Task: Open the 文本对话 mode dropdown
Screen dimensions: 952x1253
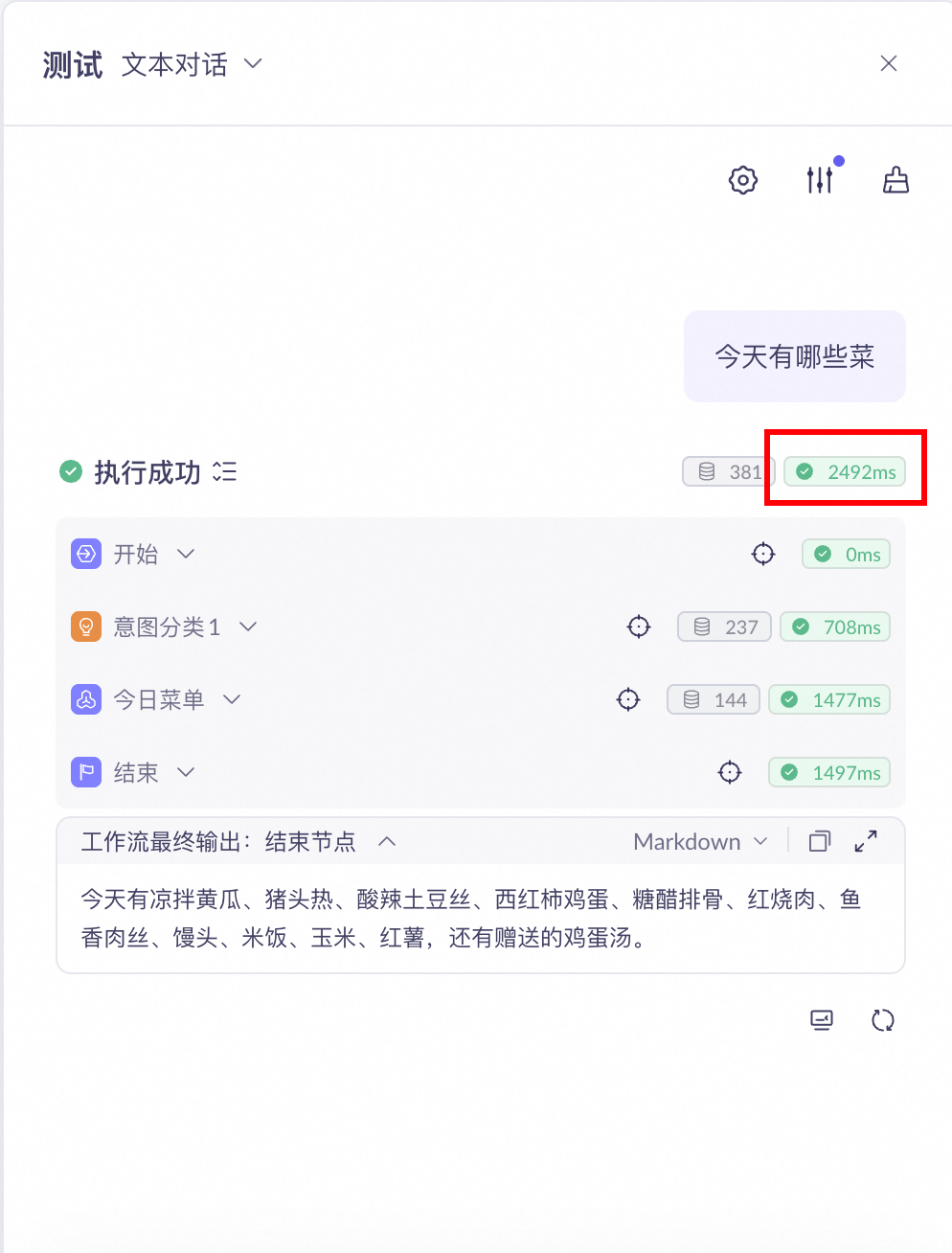Action: pyautogui.click(x=192, y=64)
